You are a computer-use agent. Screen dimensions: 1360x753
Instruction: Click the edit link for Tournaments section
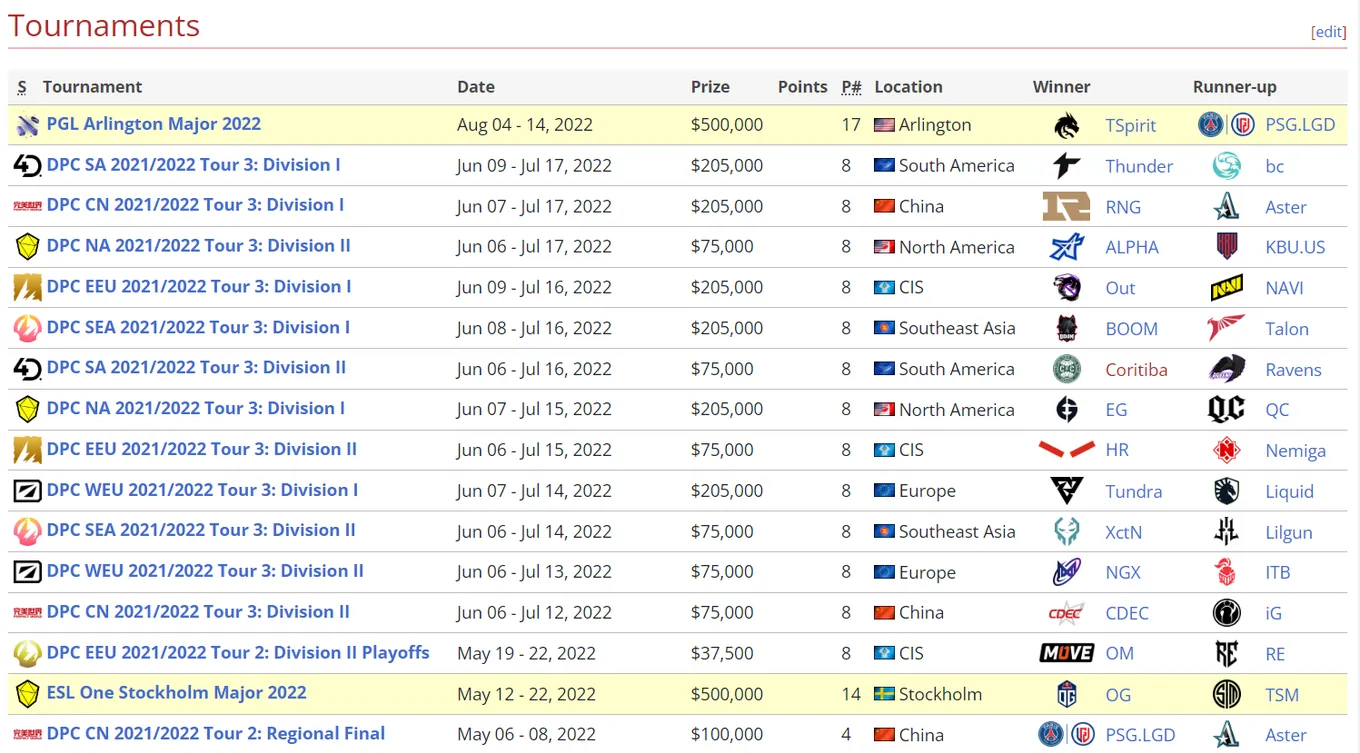(1329, 32)
